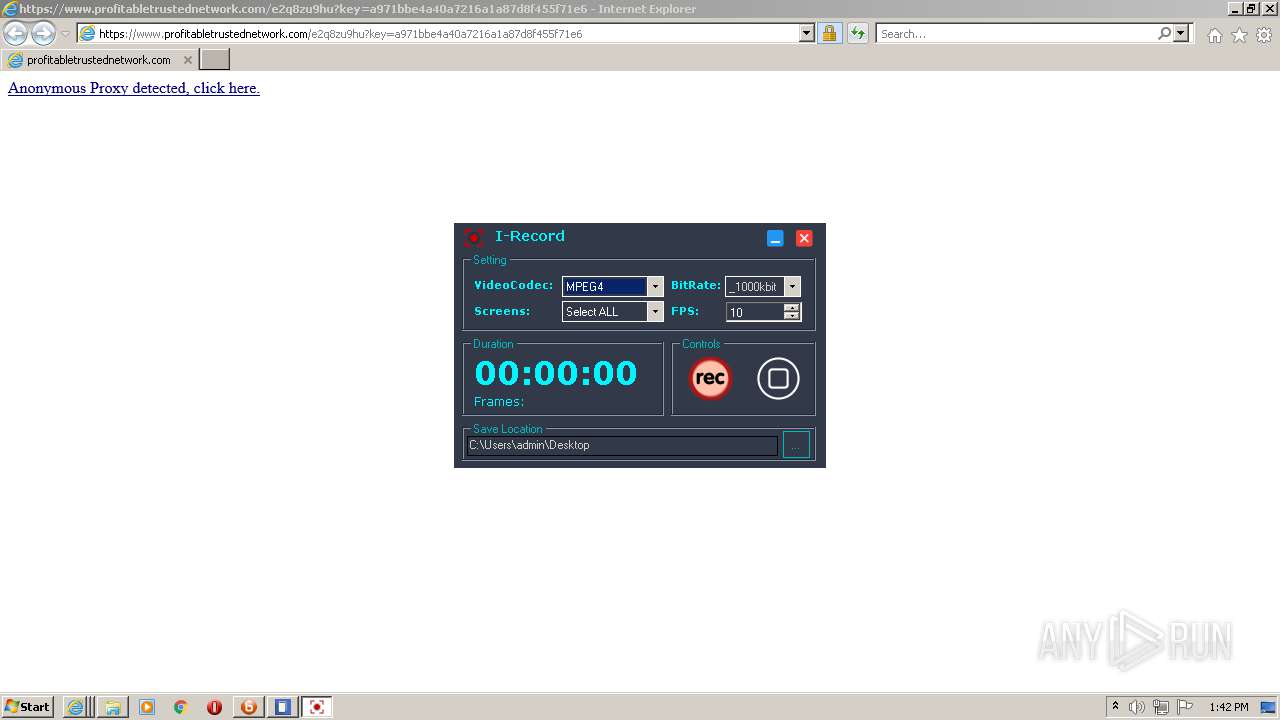Go forward with the browser Forward button
1280x720 pixels.
click(x=43, y=33)
